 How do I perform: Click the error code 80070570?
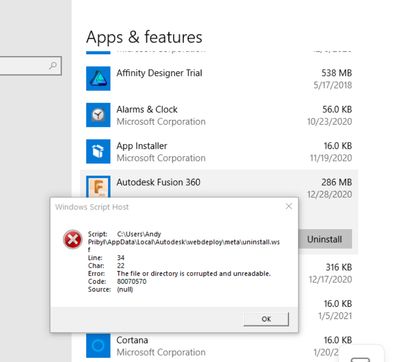click(x=132, y=282)
